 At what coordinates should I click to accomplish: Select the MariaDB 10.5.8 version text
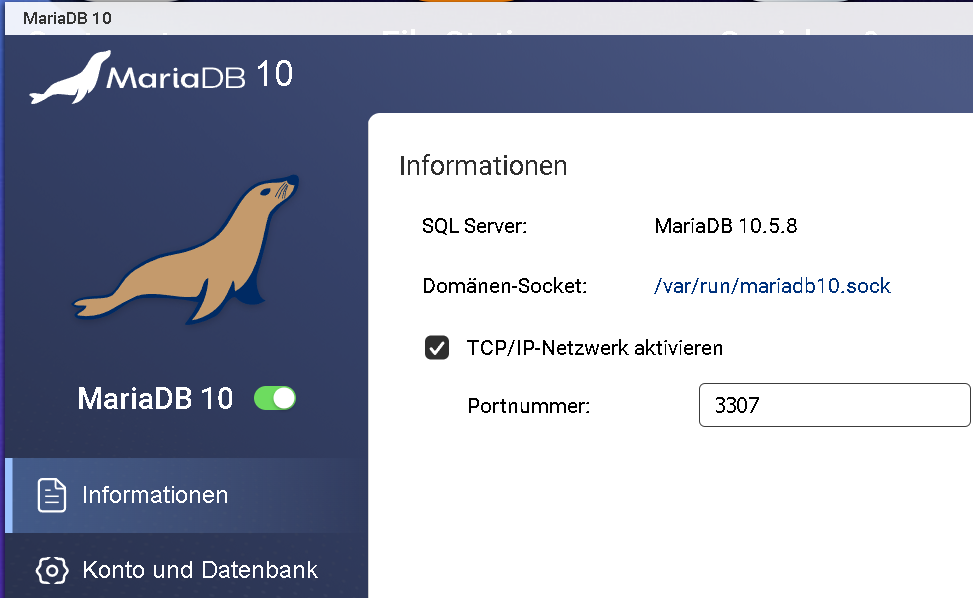pyautogui.click(x=725, y=226)
